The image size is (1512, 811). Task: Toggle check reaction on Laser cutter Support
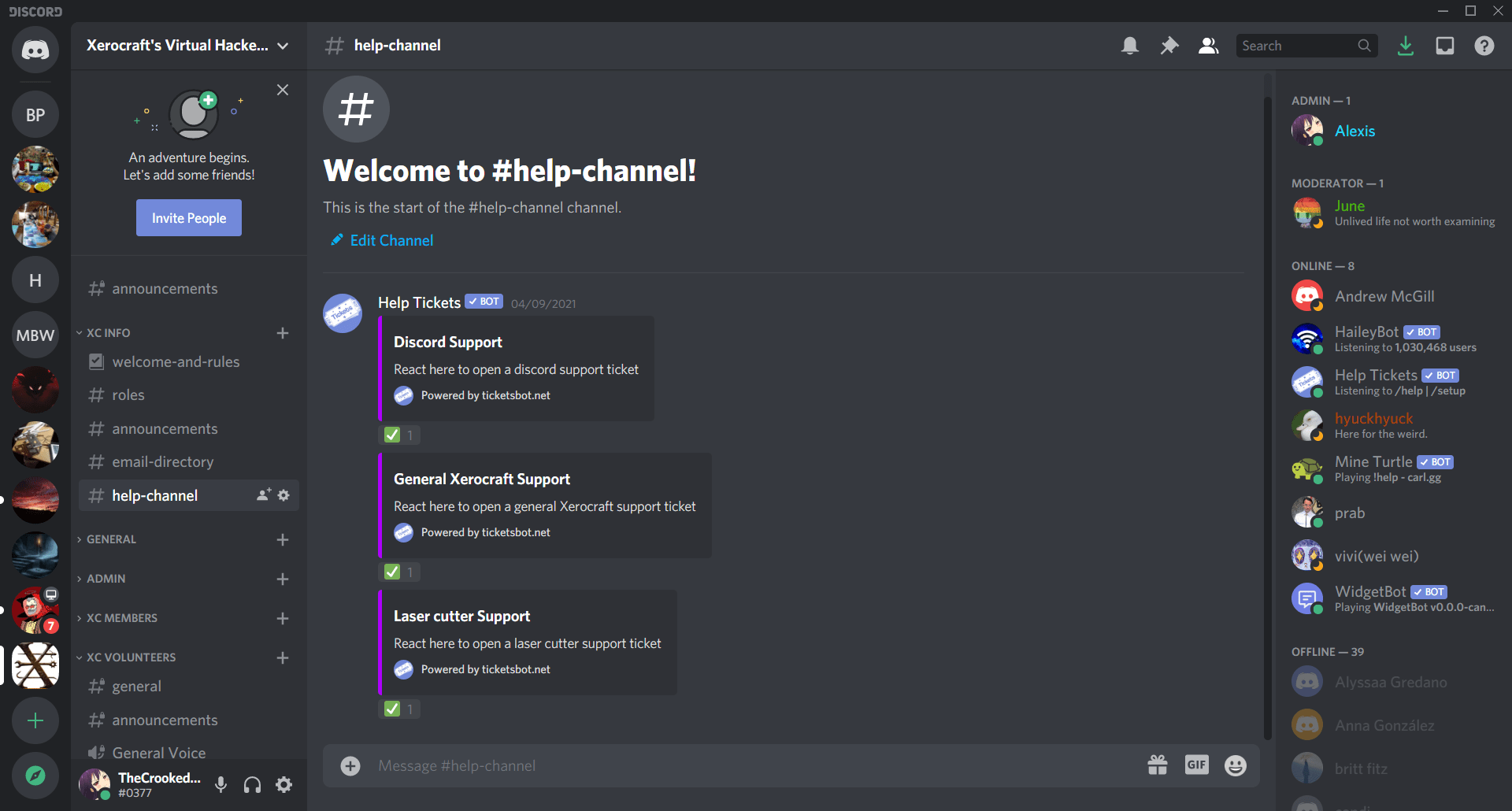point(399,709)
